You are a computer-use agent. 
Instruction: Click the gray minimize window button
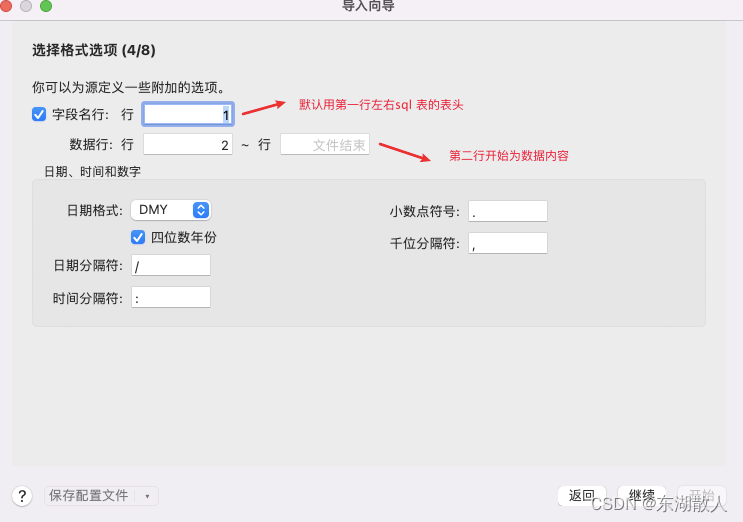[26, 5]
